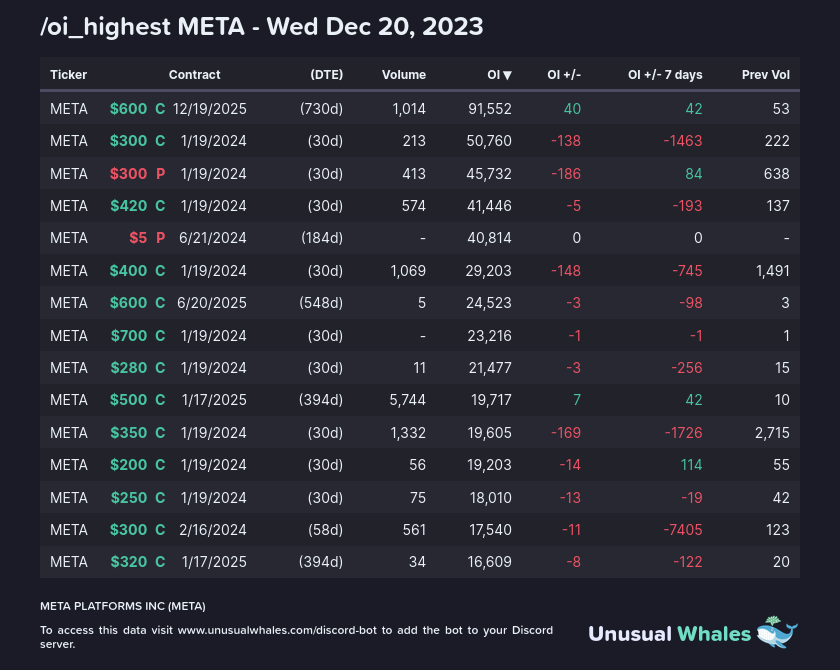Click the previous volume value 222
The height and width of the screenshot is (670, 840).
click(x=777, y=141)
